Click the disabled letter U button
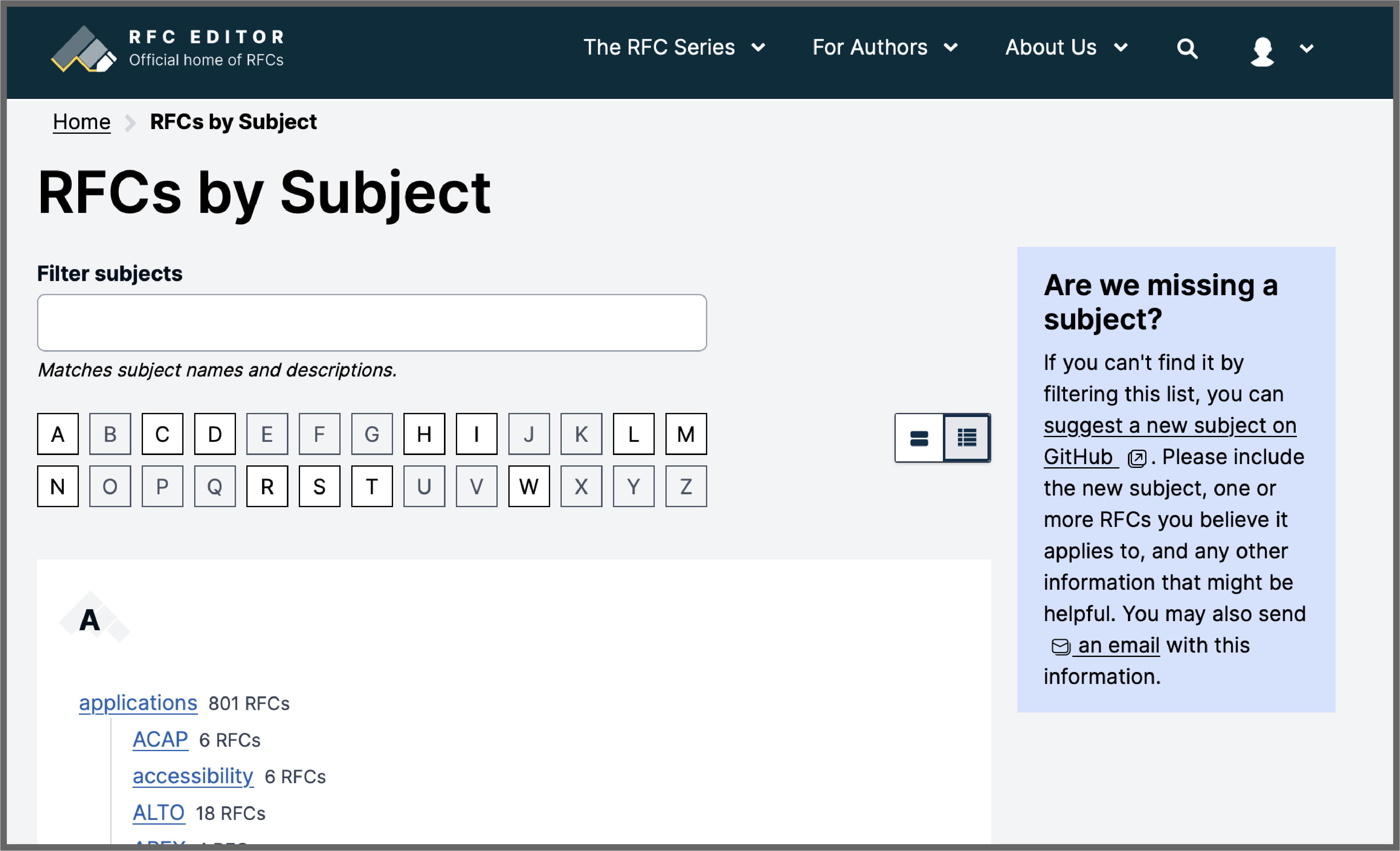This screenshot has height=851, width=1400. pos(424,486)
